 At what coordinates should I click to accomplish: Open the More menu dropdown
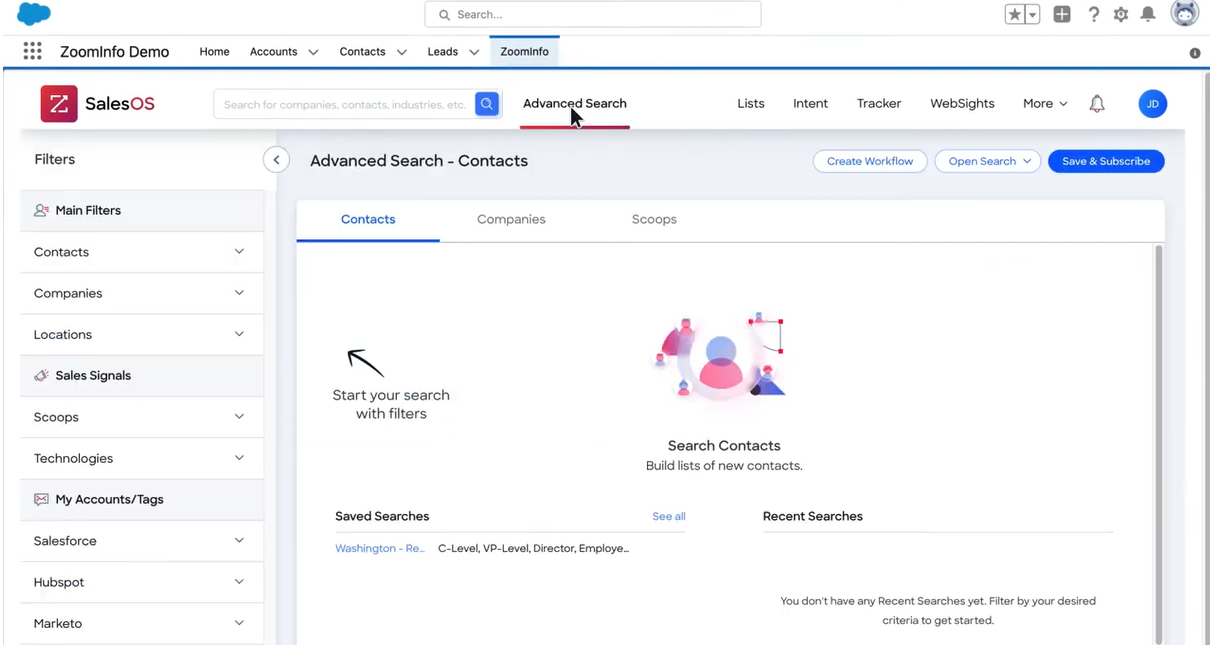click(x=1045, y=104)
